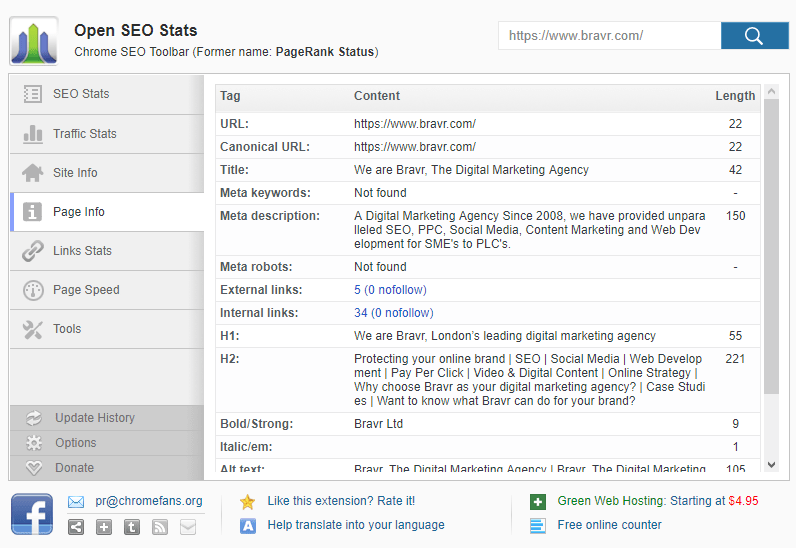Open the SEO Stats tab
The image size is (796, 548).
[107, 94]
